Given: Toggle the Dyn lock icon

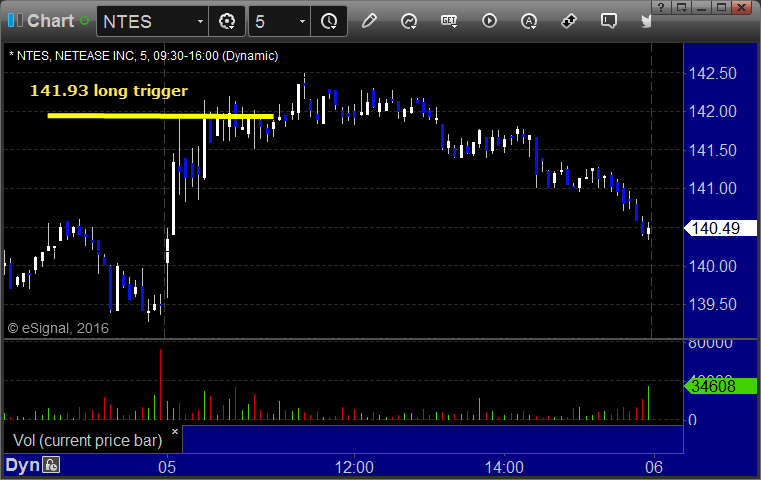Looking at the screenshot, I should pyautogui.click(x=51, y=465).
